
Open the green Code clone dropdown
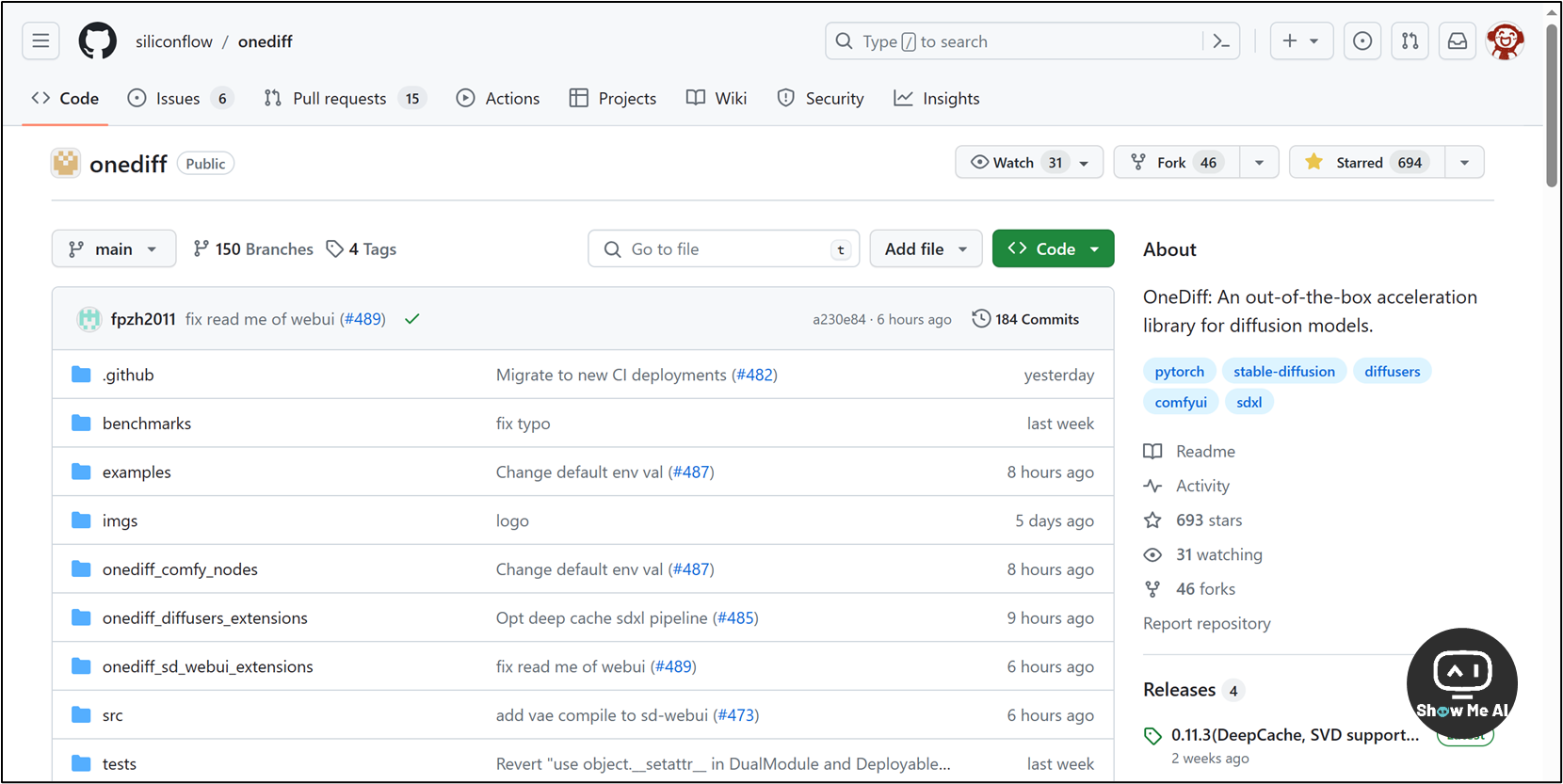pos(1053,248)
